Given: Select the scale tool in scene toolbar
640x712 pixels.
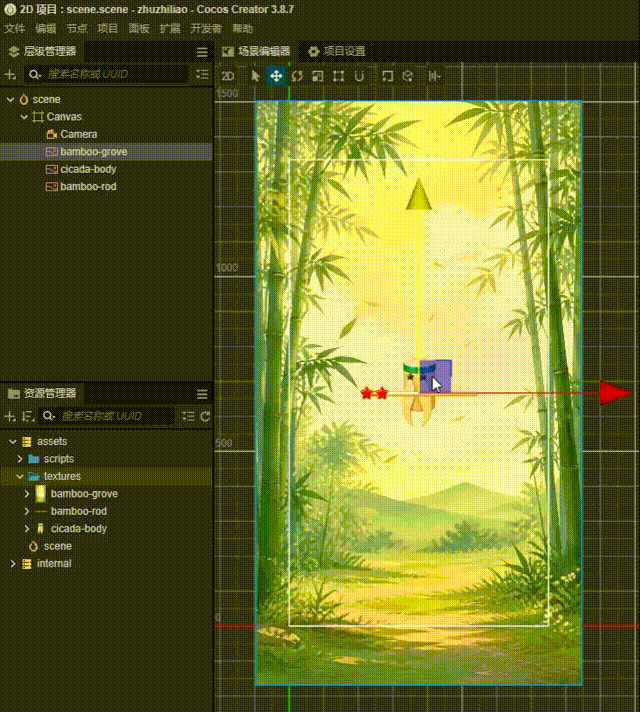Looking at the screenshot, I should (x=318, y=76).
